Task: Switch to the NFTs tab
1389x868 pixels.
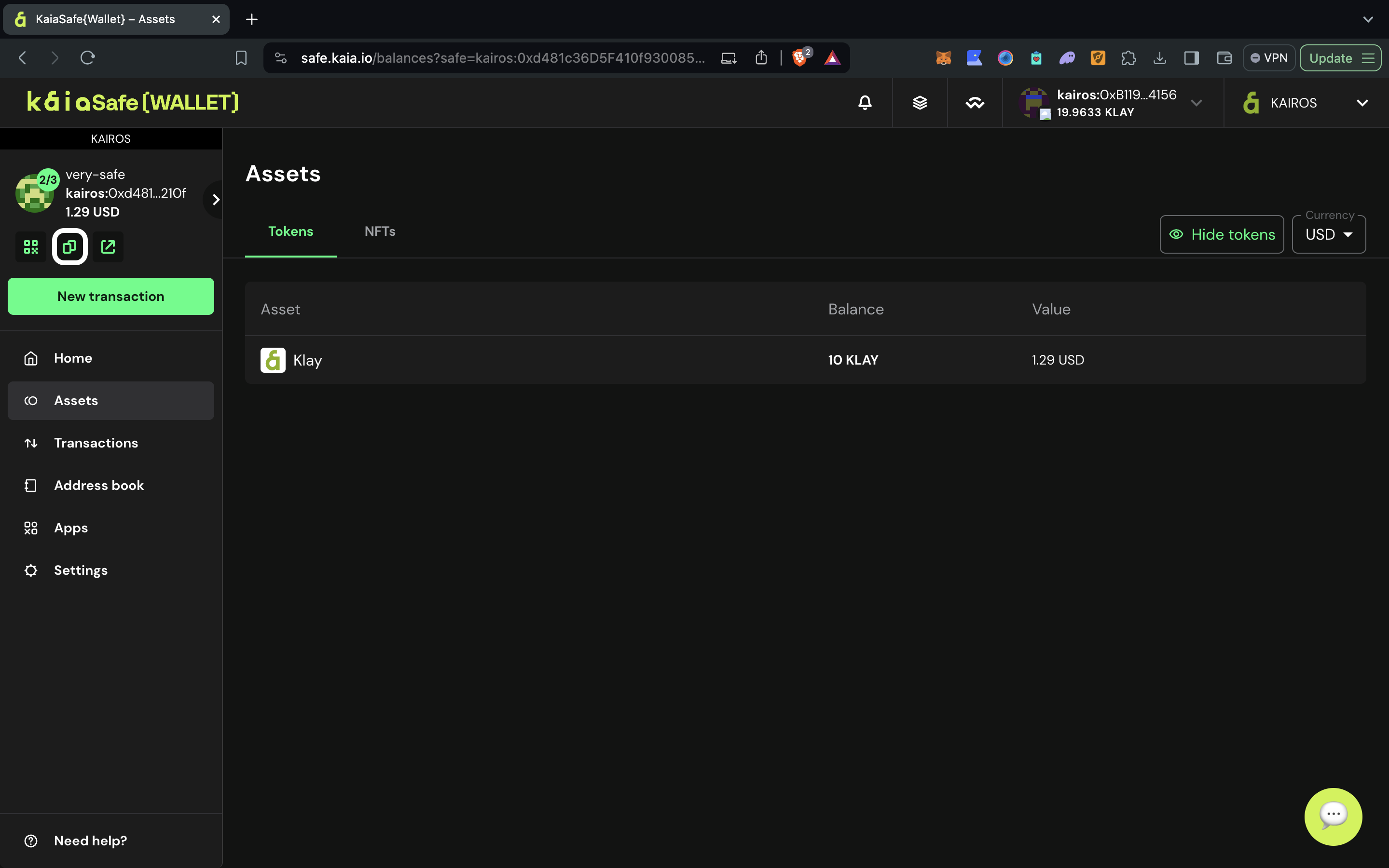Action: coord(380,231)
